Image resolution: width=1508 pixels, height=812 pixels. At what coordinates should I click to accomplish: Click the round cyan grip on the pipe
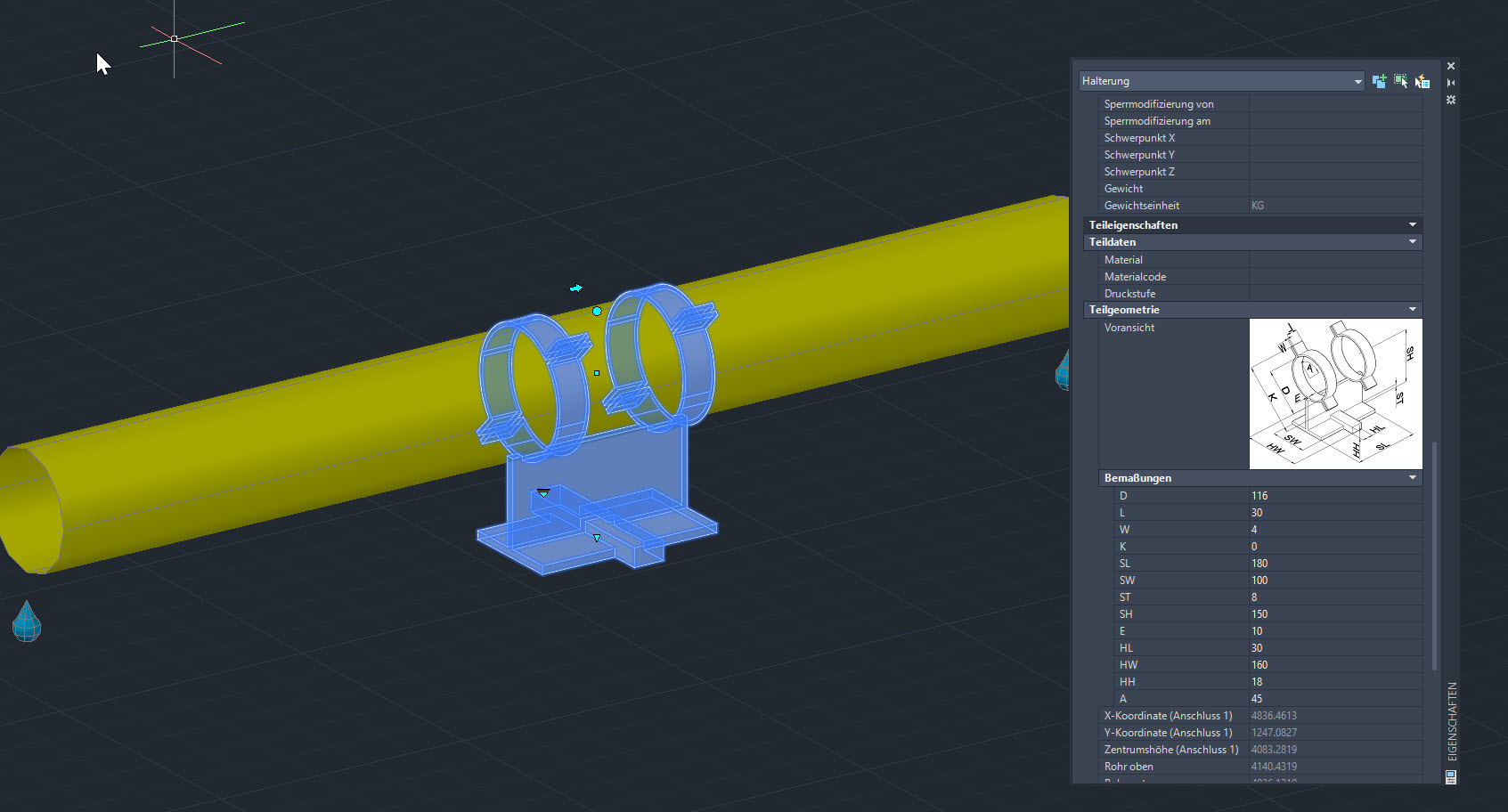click(x=597, y=311)
